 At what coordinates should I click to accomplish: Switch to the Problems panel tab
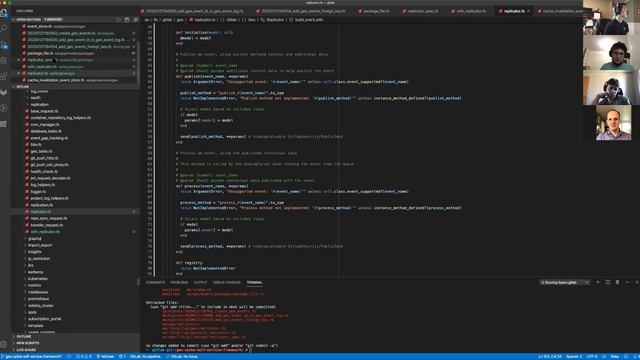tap(179, 282)
